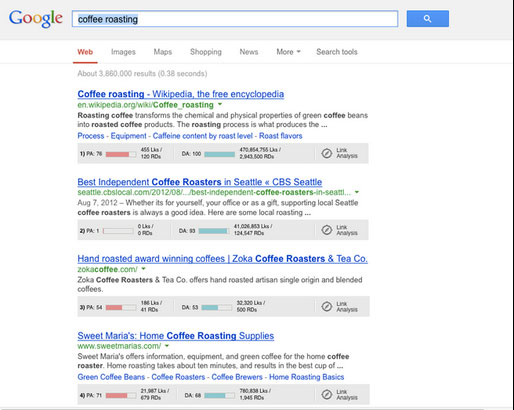
Task: Click the PA: 1 empty bar for CBS Seattle
Action: 118,231
